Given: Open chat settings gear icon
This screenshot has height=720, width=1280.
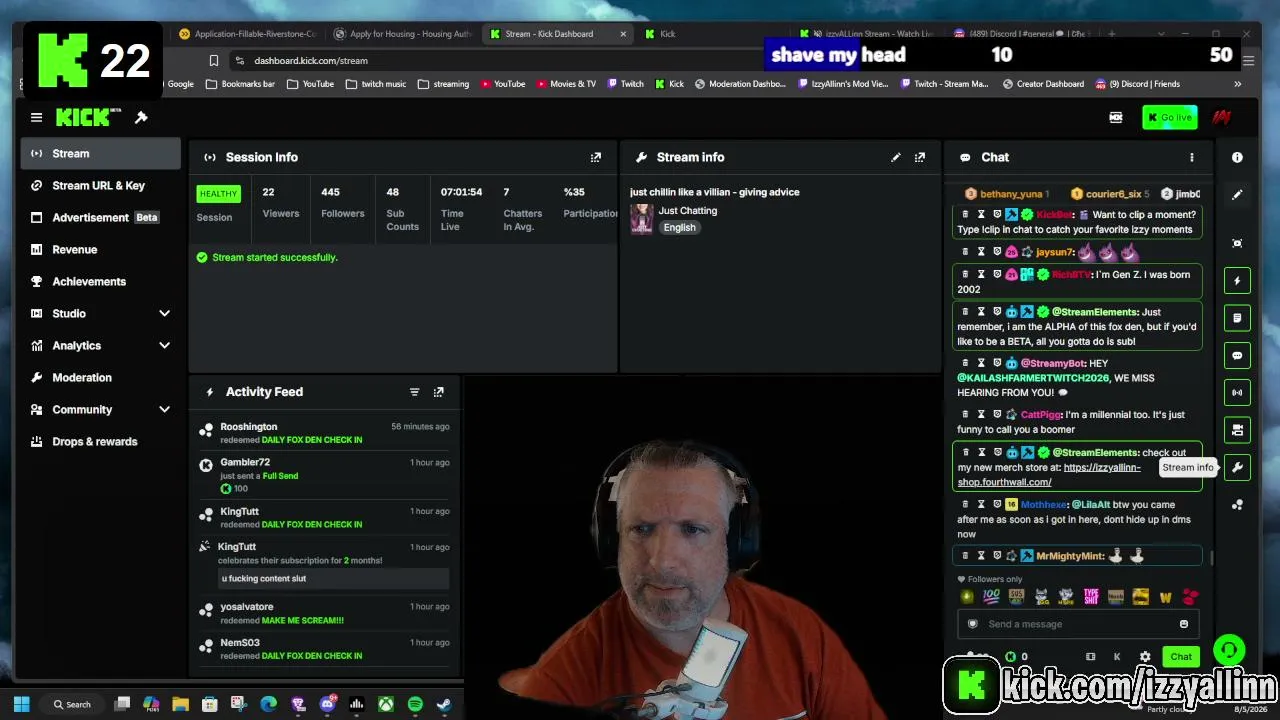Looking at the screenshot, I should coord(1145,657).
